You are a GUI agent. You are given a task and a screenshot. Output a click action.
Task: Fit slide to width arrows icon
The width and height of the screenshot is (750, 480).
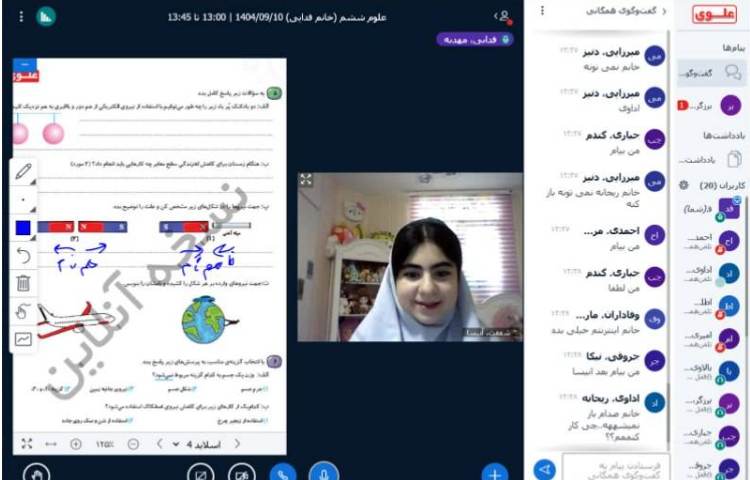pos(51,444)
